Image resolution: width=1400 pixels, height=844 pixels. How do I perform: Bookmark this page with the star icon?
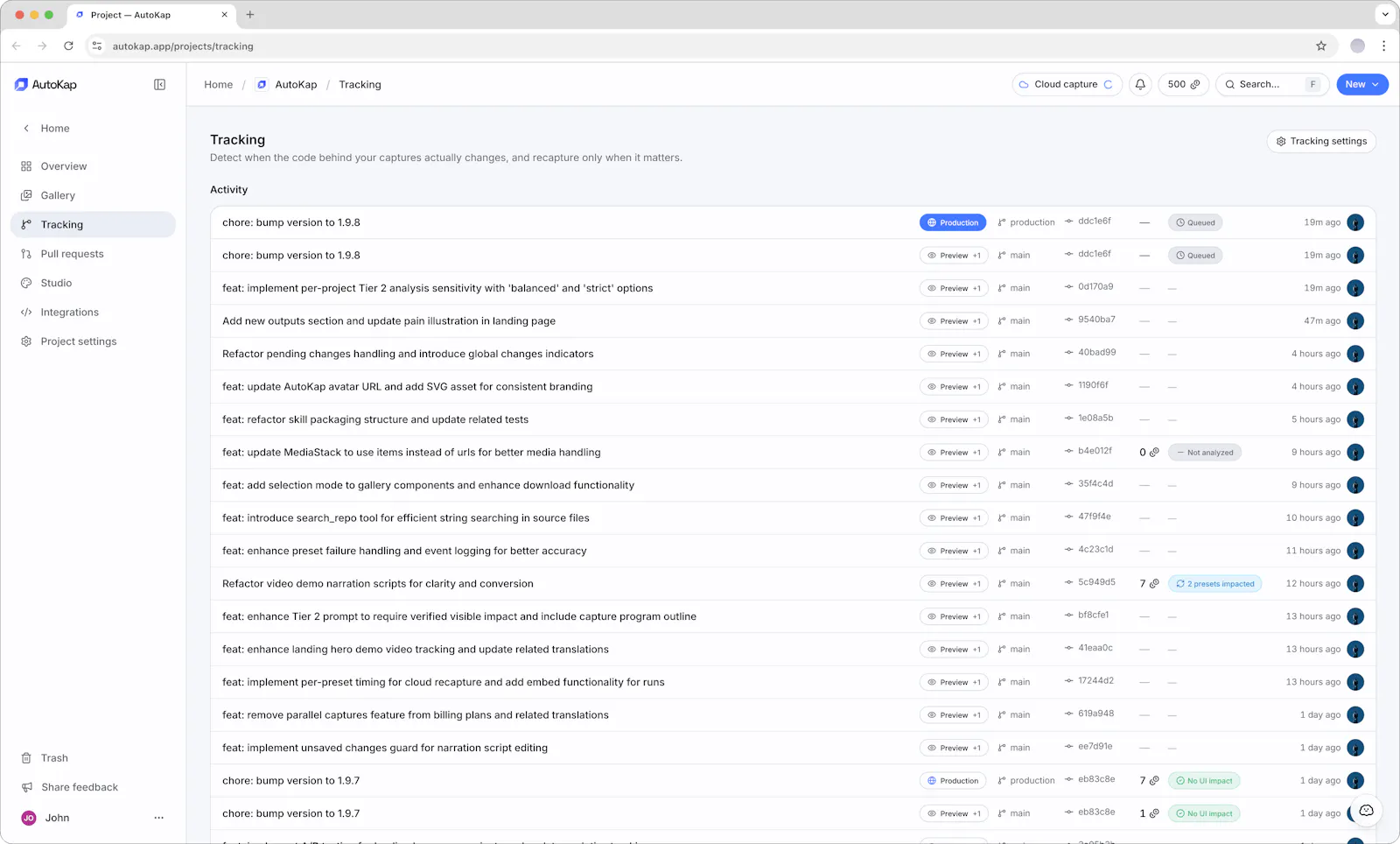coord(1321,46)
